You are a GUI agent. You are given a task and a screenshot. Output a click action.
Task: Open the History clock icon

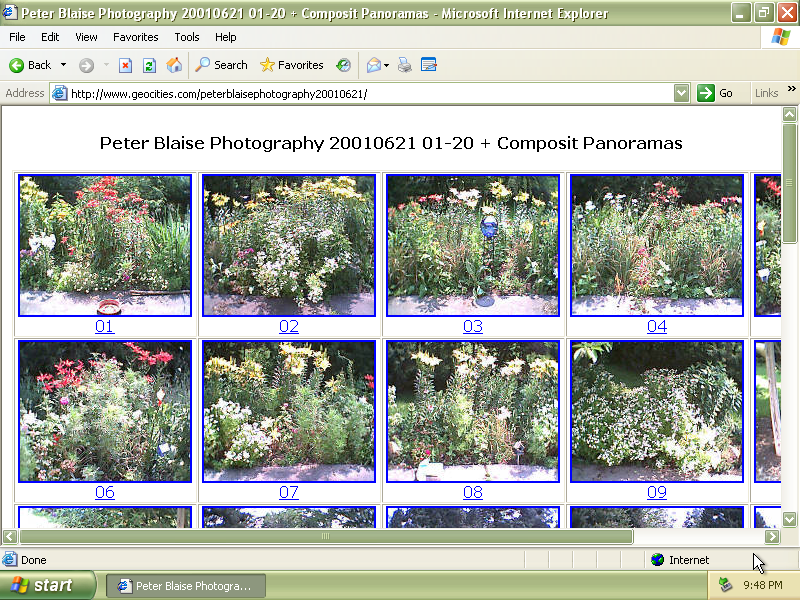point(343,65)
